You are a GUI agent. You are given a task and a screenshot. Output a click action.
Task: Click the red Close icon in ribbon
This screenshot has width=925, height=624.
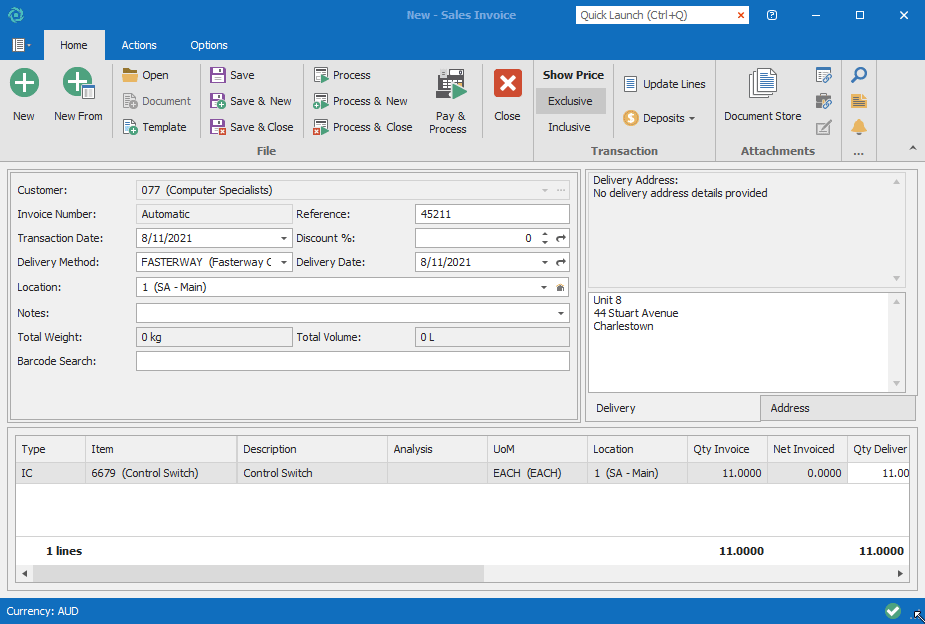(507, 84)
